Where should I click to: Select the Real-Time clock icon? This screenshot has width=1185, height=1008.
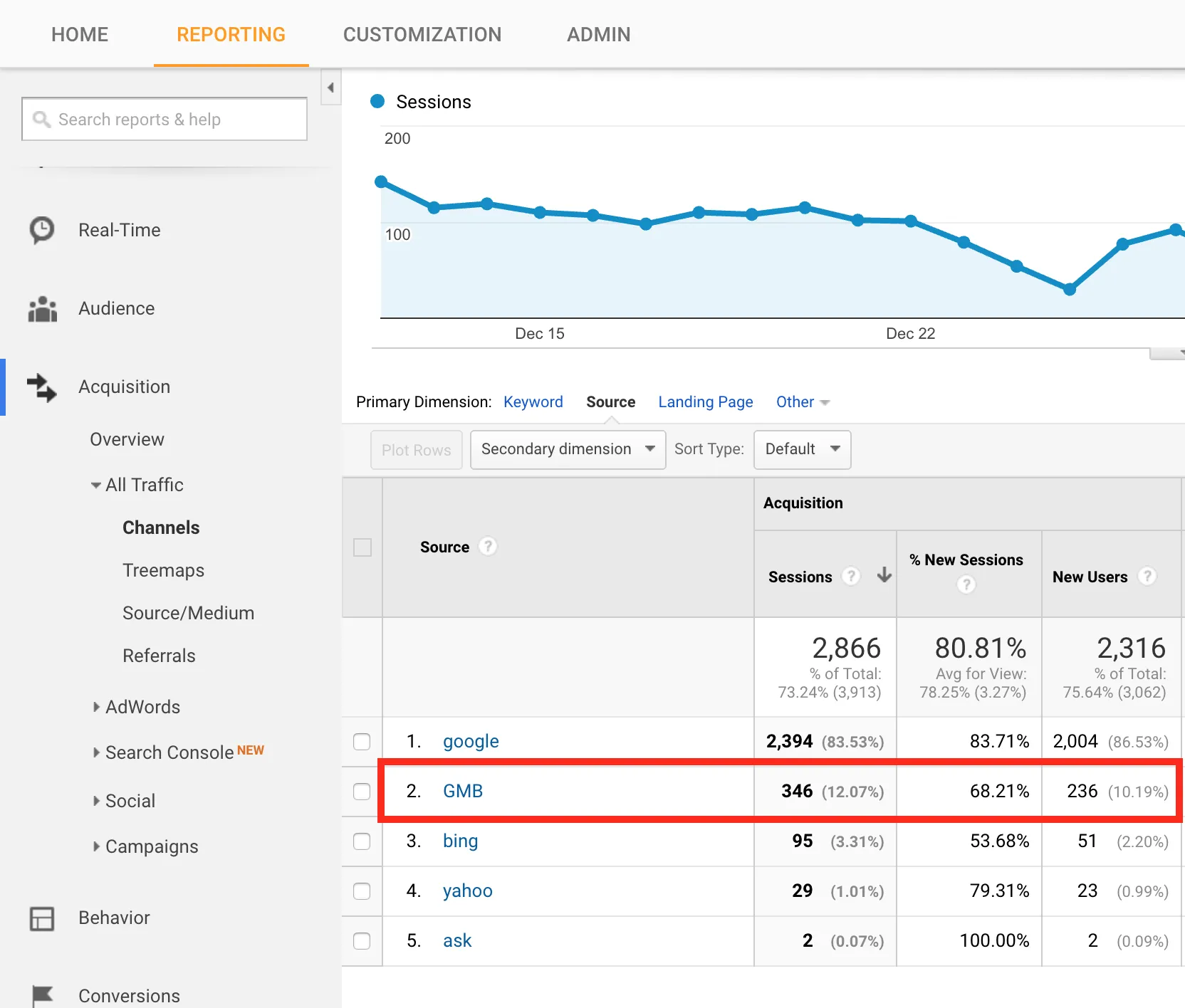pyautogui.click(x=42, y=230)
